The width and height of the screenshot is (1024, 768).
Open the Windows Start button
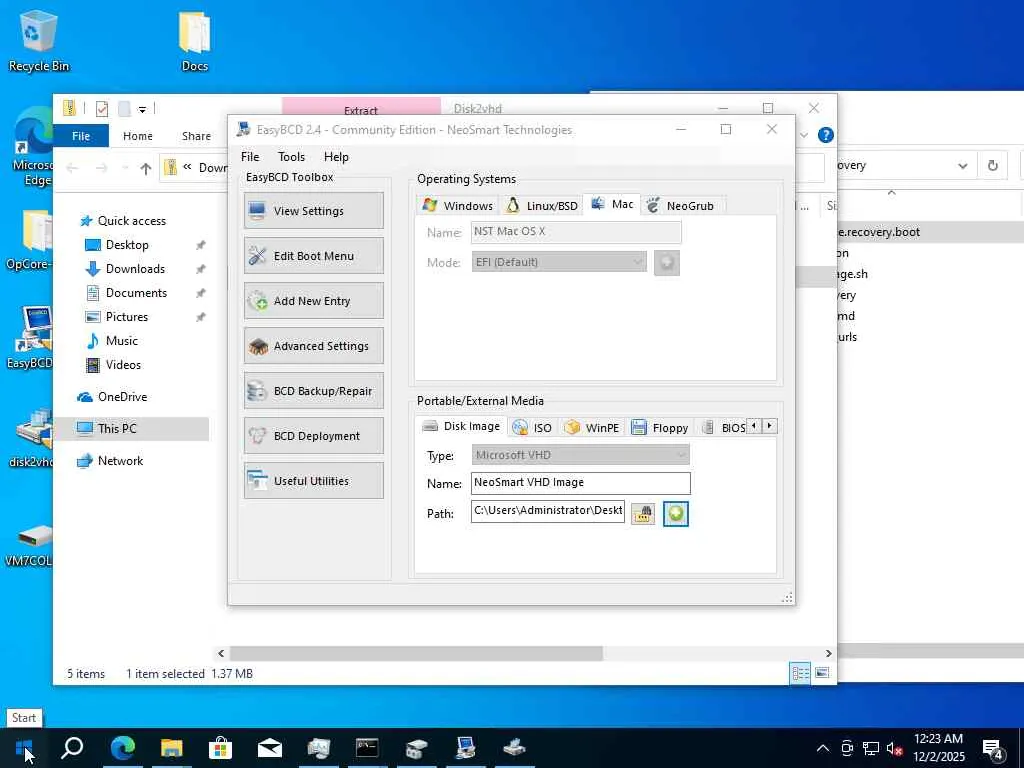click(24, 748)
